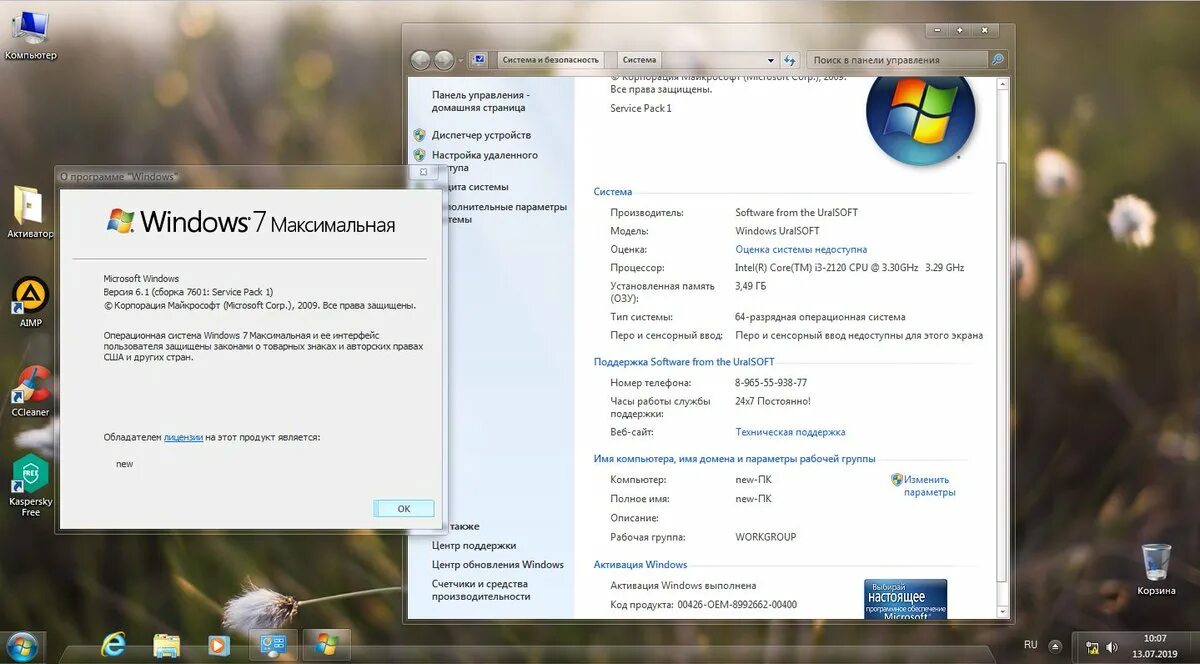Select the AIMP desktop shortcut

click(30, 302)
